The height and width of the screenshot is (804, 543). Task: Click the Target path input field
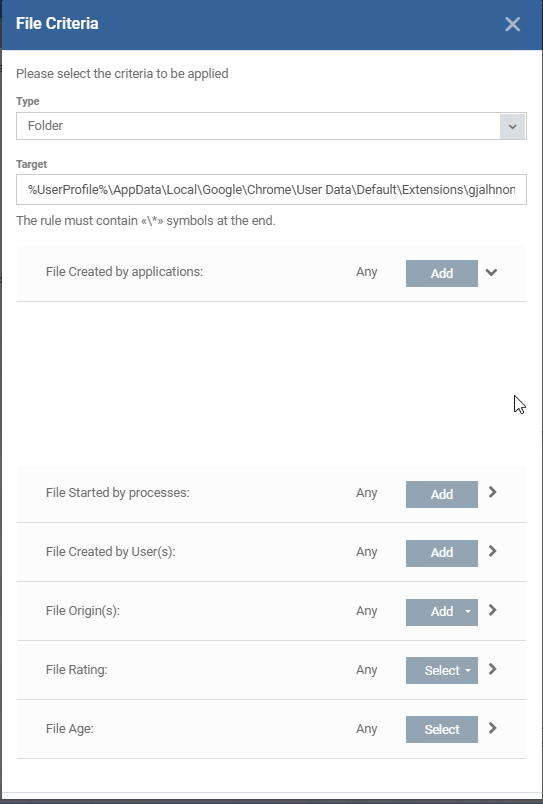tap(271, 190)
